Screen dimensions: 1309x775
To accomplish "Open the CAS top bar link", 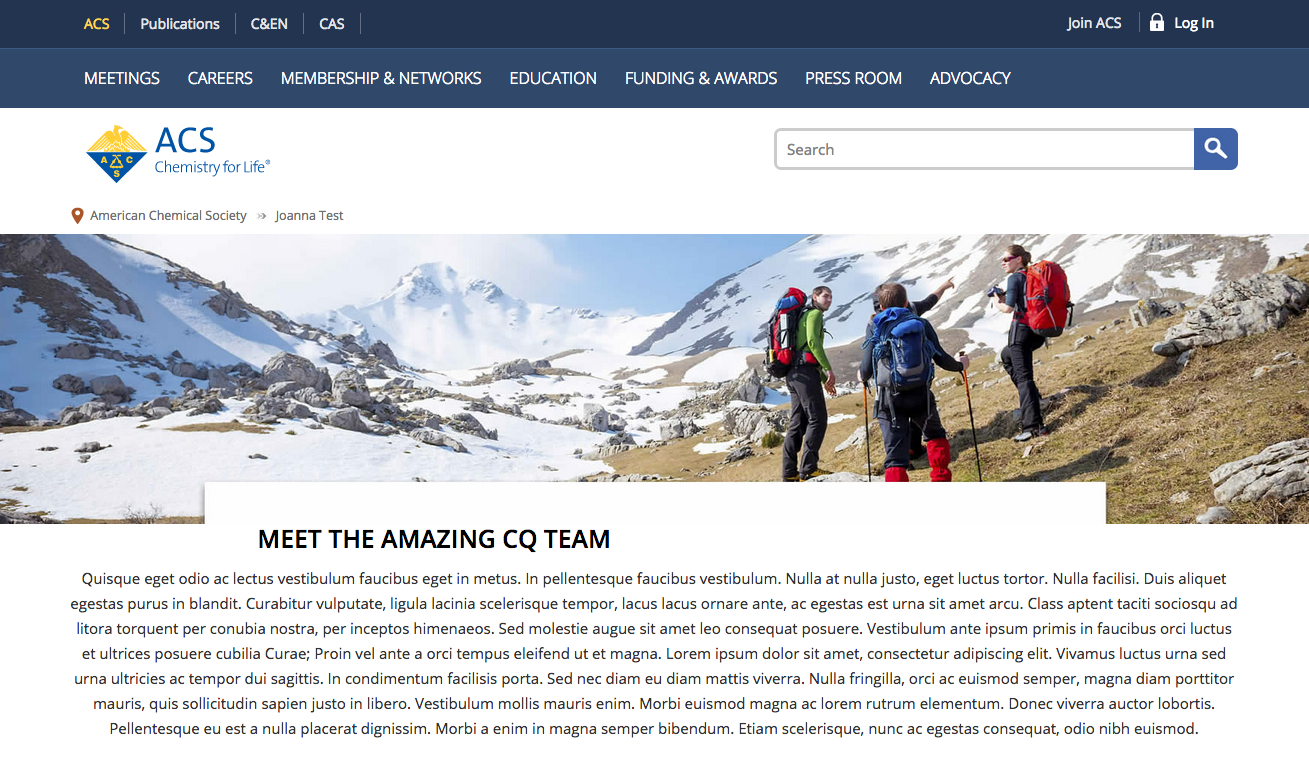I will (x=332, y=23).
